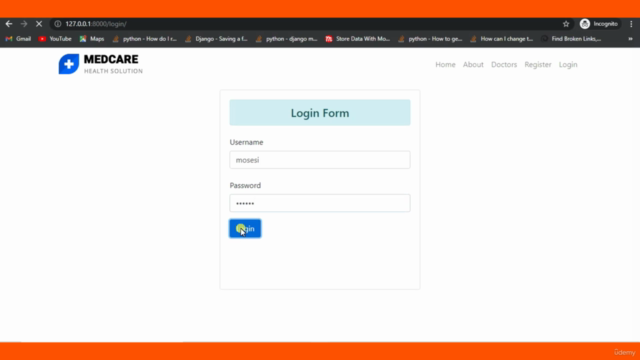
Task: Open 'Store Data With Mo...' bookmark
Action: (x=358, y=39)
